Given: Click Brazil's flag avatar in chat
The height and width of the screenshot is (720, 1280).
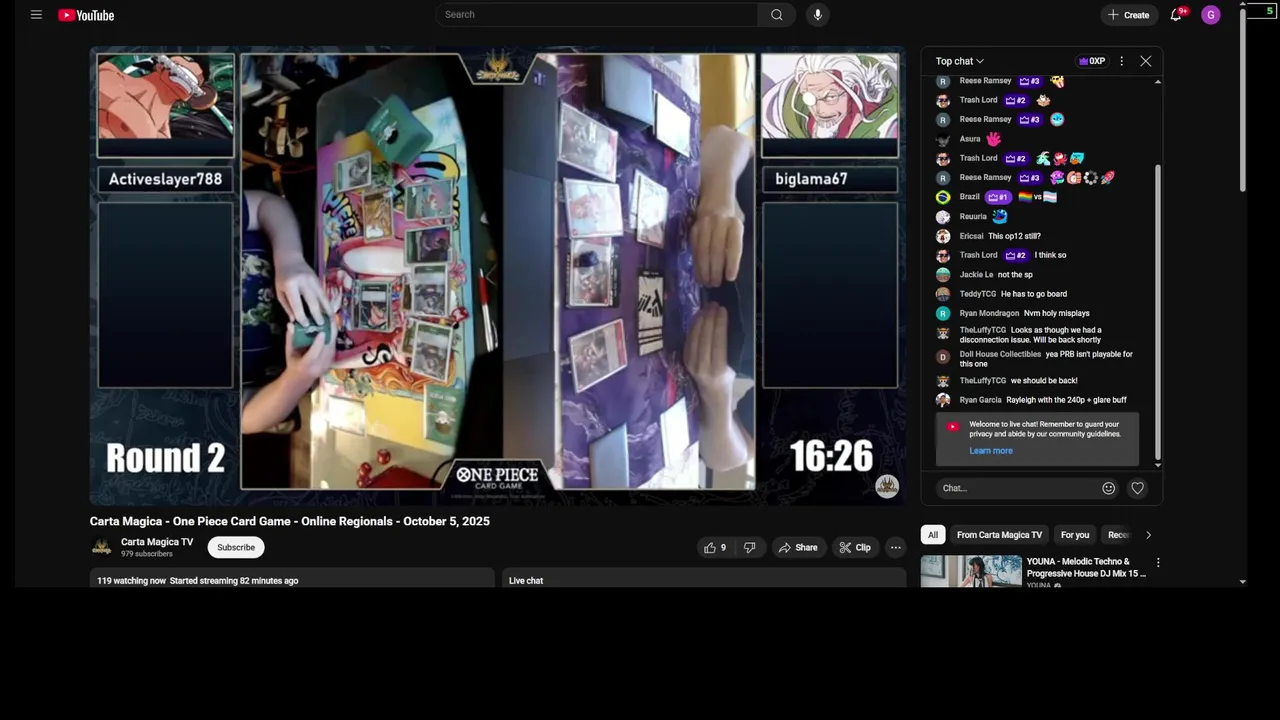Looking at the screenshot, I should (x=943, y=197).
